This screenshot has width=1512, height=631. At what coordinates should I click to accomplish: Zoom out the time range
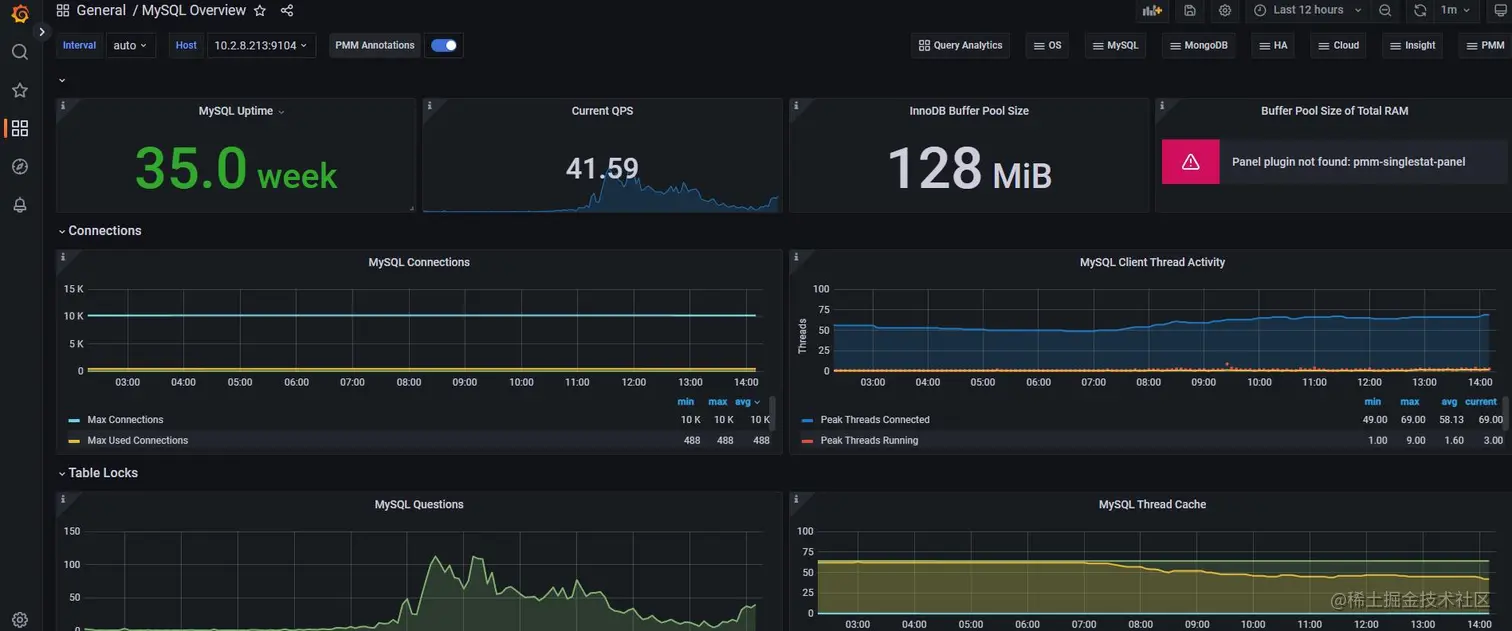point(1385,10)
